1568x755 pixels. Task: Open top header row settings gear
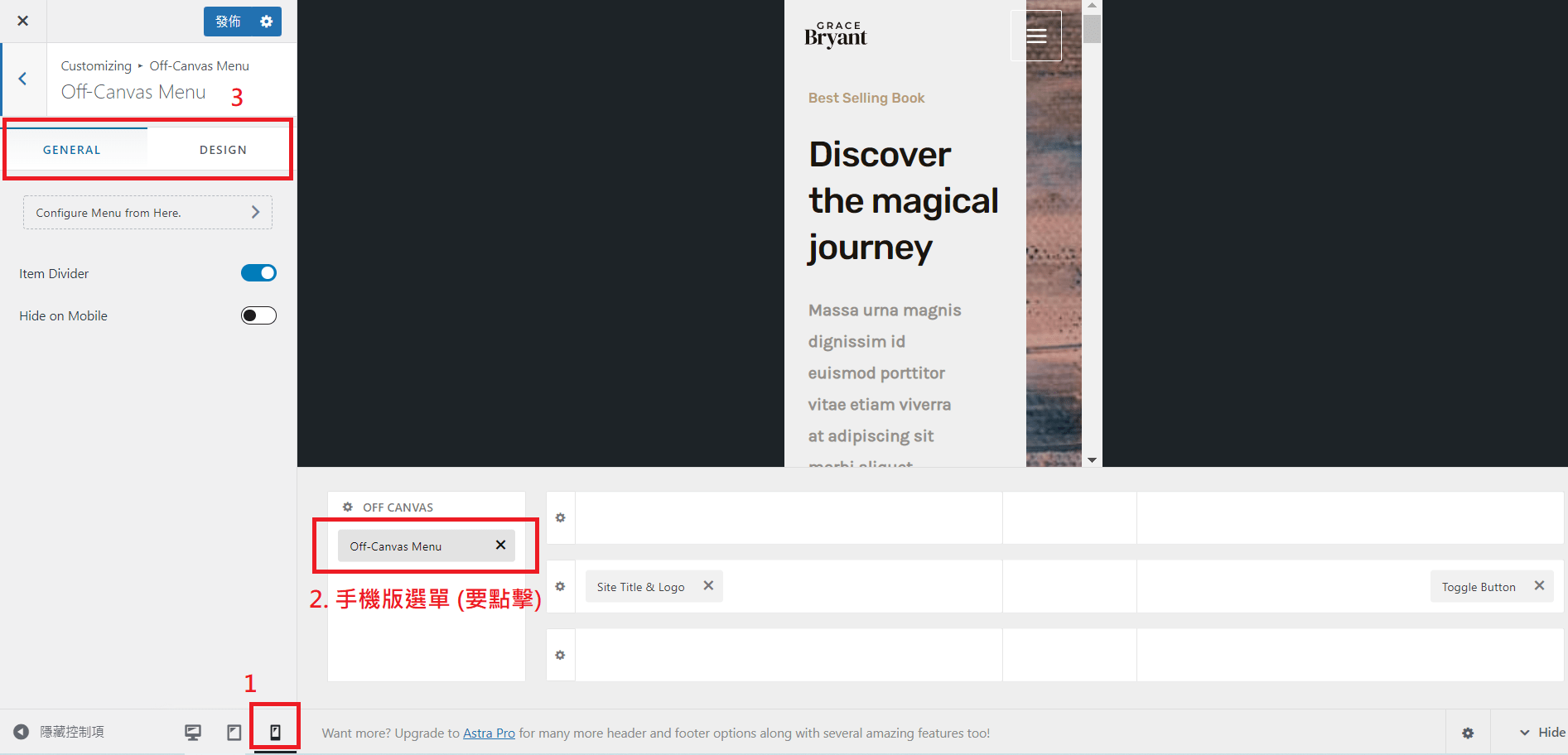(561, 517)
